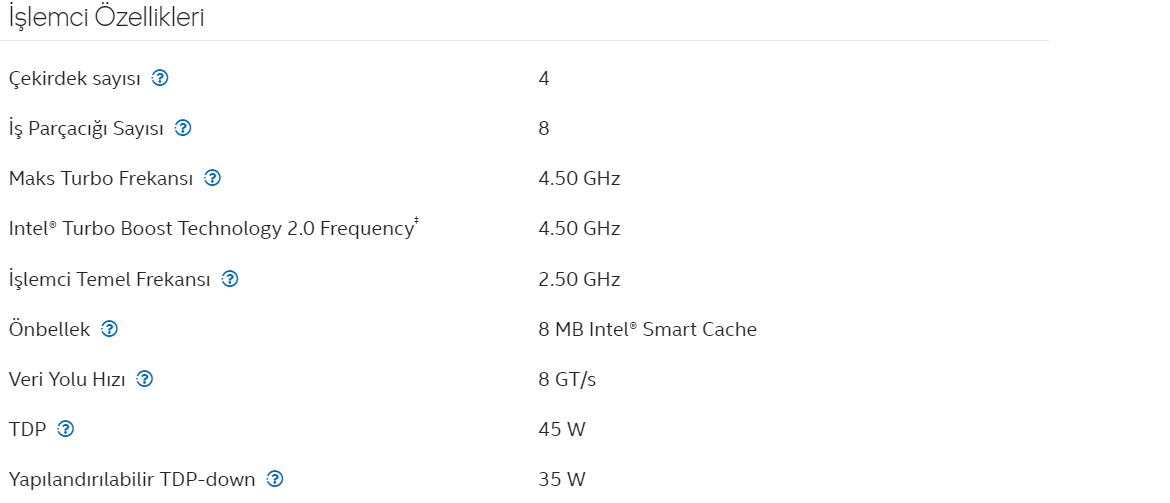Click the thread count value 8

[544, 128]
